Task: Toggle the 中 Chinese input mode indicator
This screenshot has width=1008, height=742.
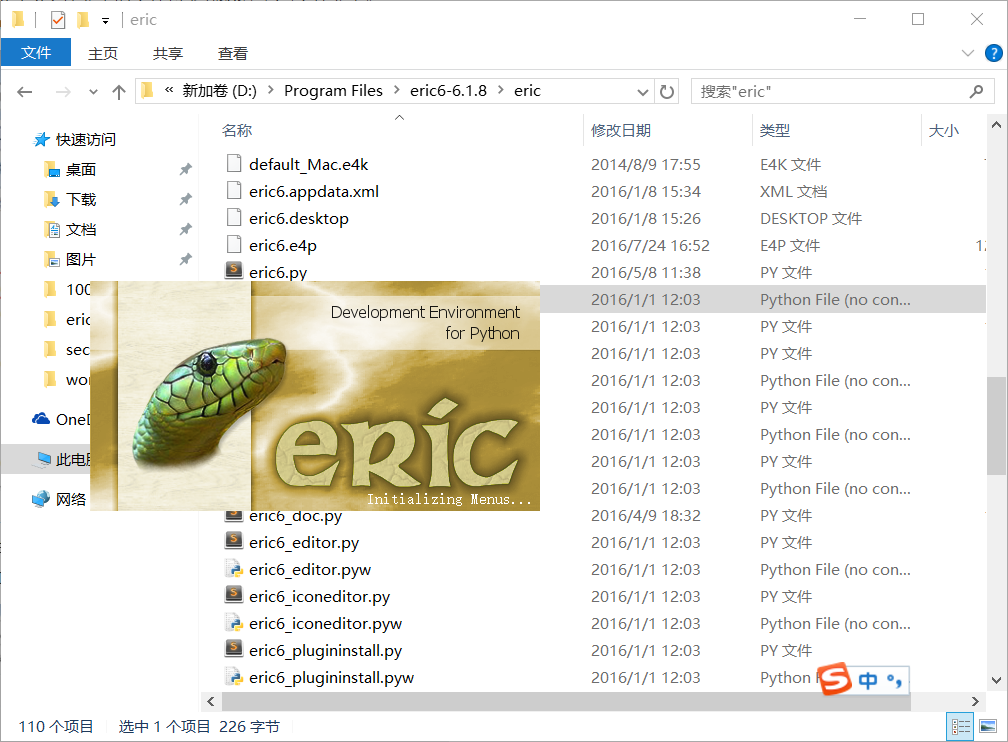Action: [x=868, y=680]
